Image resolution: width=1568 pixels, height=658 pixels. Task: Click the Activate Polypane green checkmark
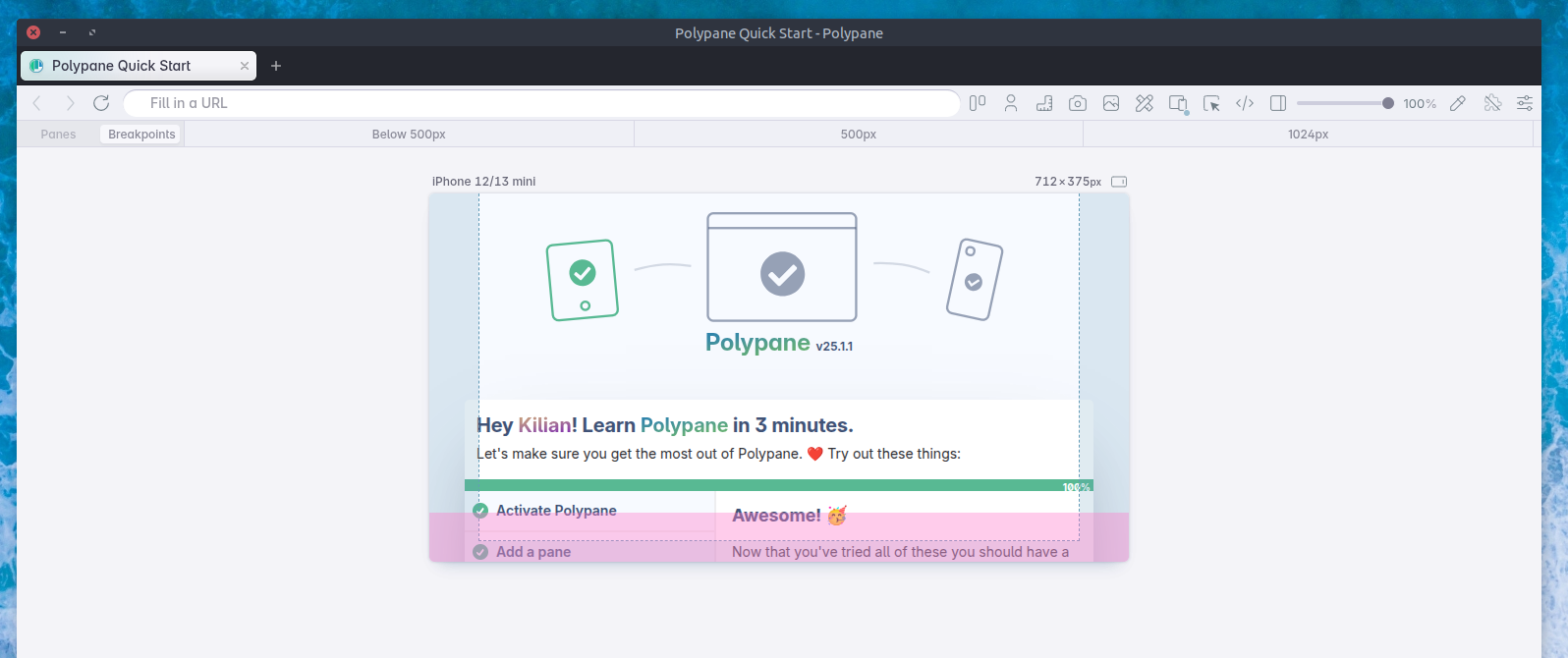pos(480,511)
